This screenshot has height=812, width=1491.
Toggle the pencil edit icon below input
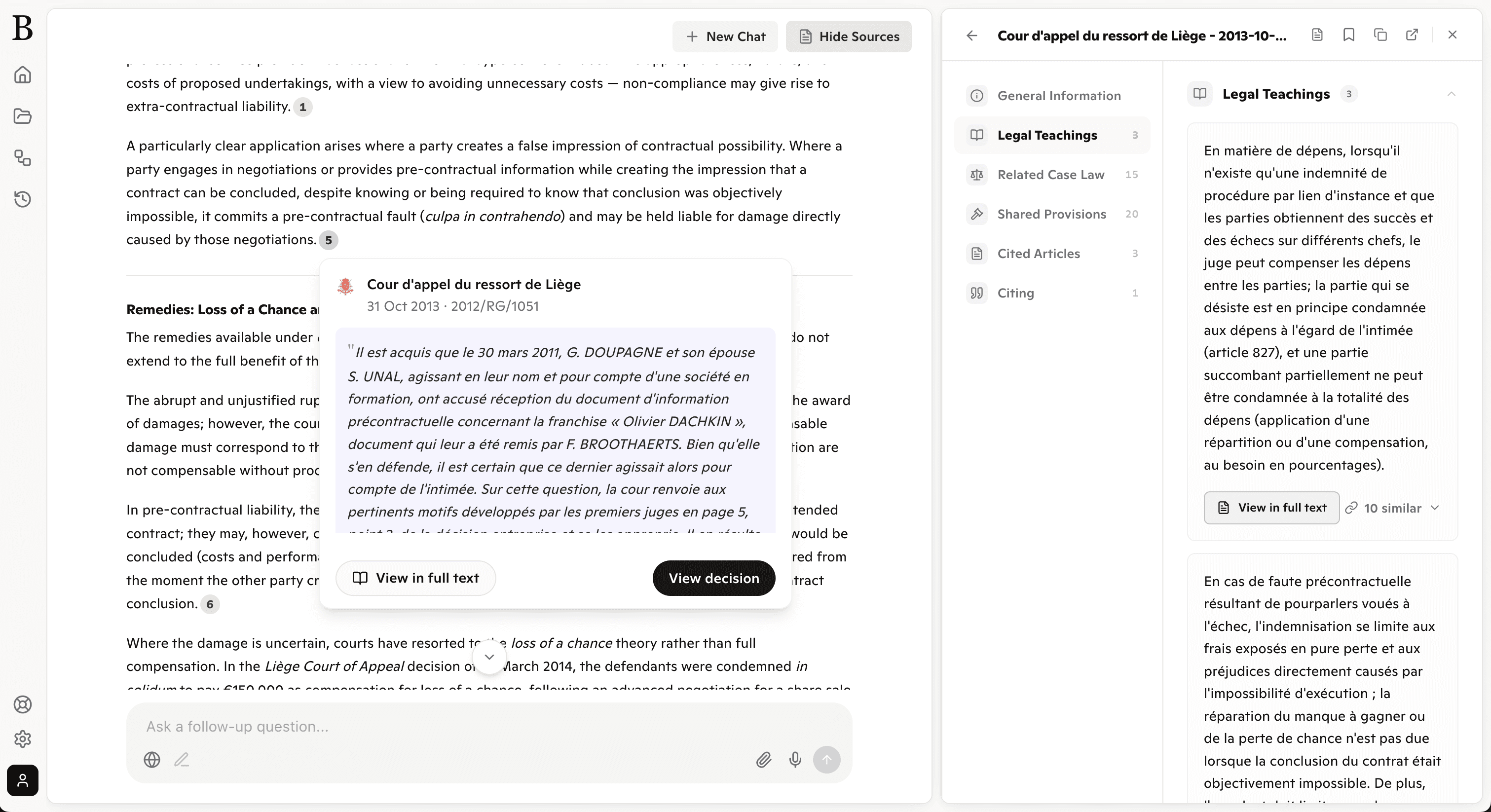(182, 759)
